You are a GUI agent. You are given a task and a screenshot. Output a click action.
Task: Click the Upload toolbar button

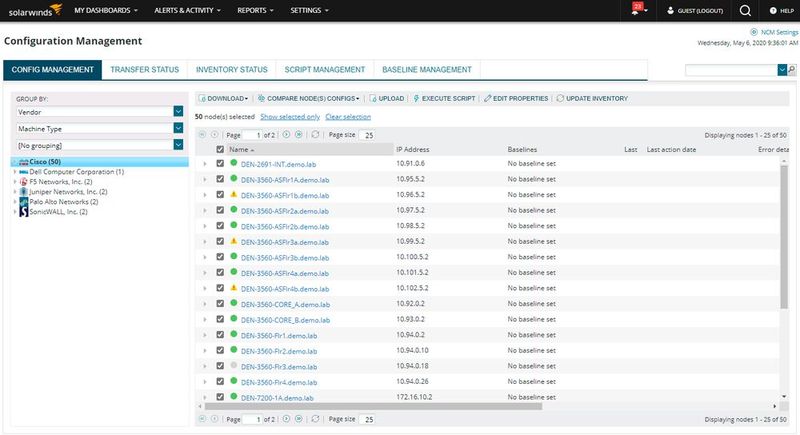click(x=387, y=98)
